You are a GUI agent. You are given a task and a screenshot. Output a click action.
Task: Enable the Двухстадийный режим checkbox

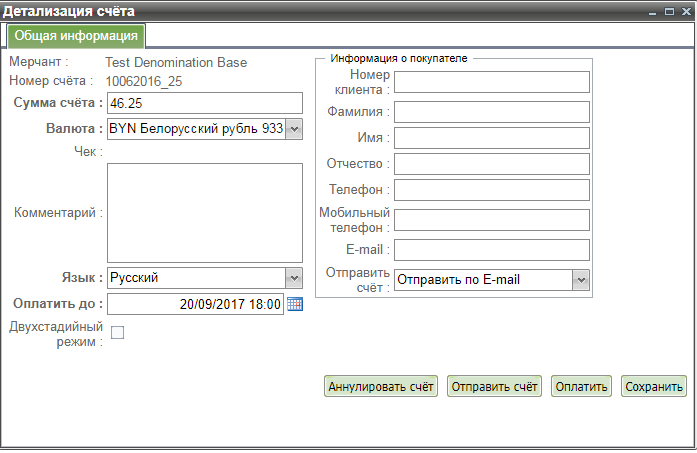click(x=117, y=333)
